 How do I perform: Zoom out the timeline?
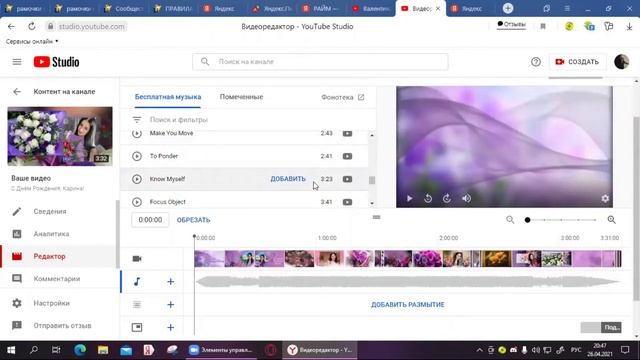pos(510,220)
